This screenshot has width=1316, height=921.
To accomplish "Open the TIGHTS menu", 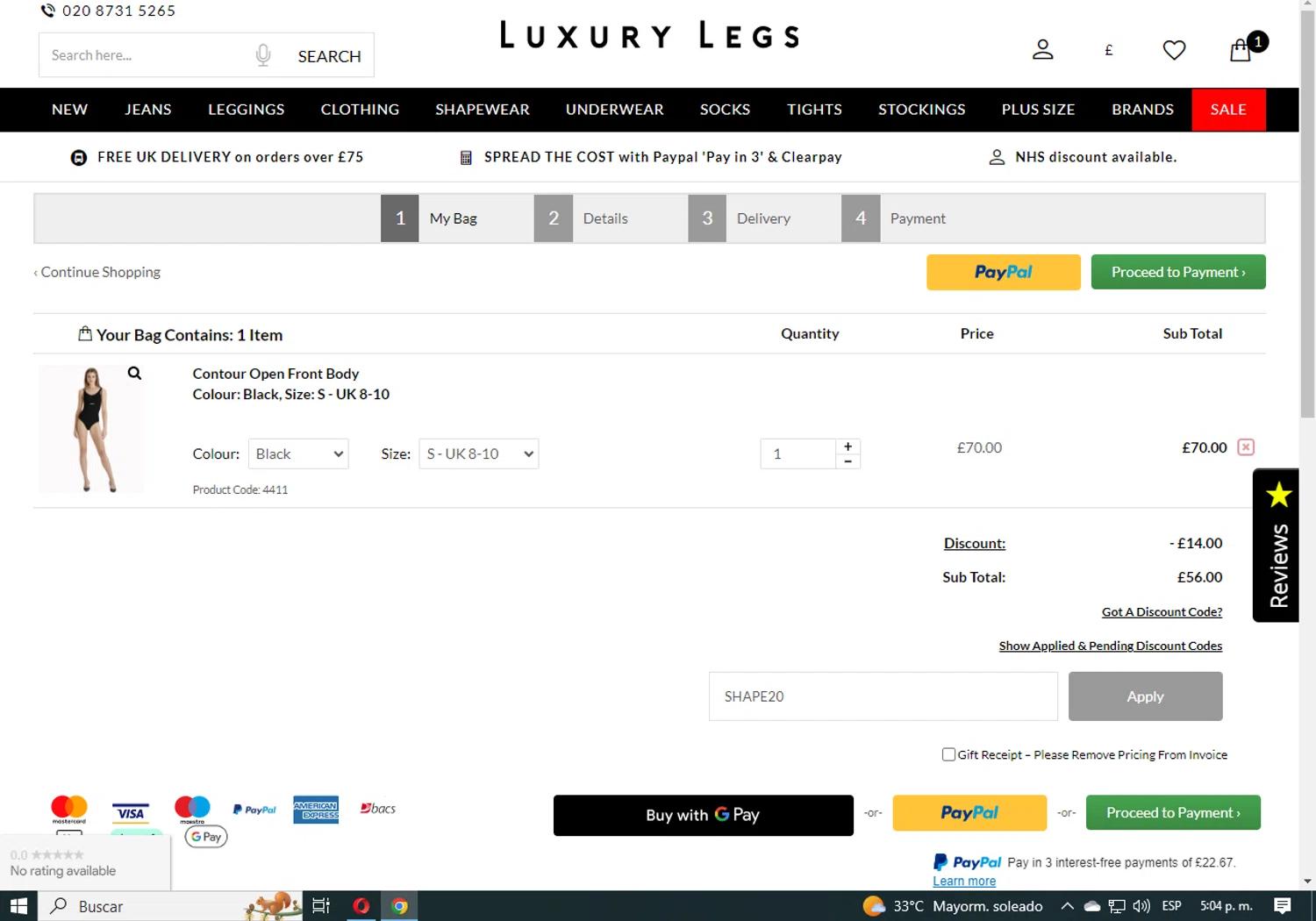I will point(814,110).
